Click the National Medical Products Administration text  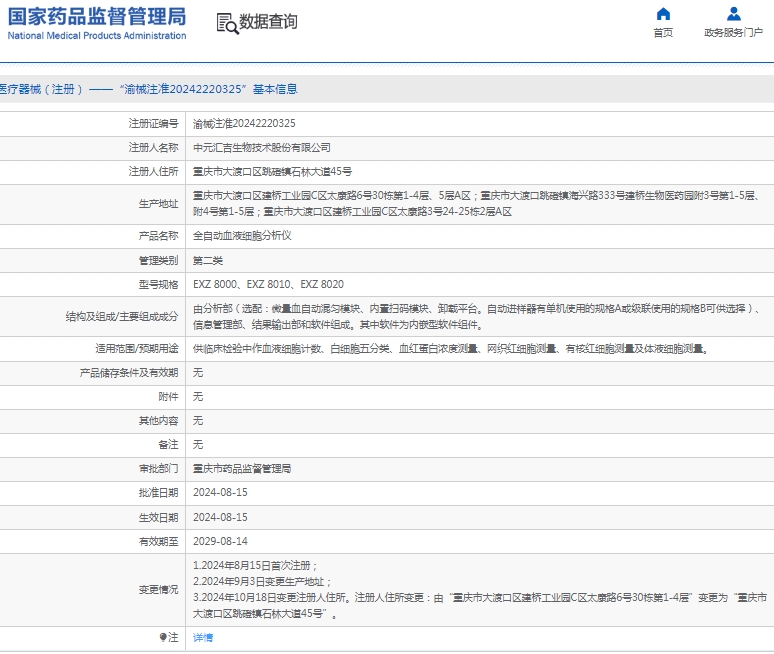click(x=97, y=36)
